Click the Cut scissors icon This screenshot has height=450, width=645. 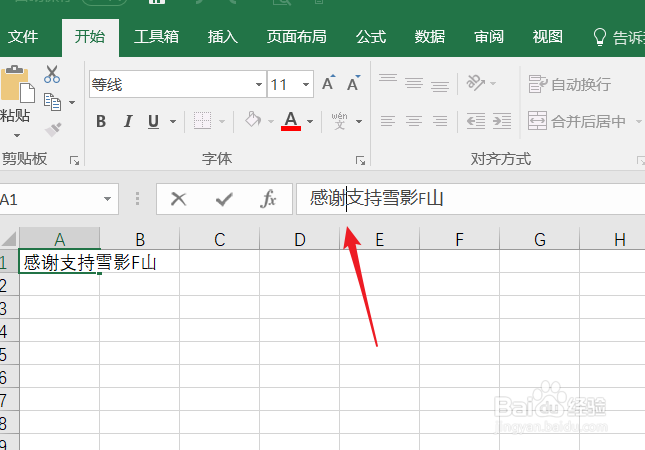52,74
